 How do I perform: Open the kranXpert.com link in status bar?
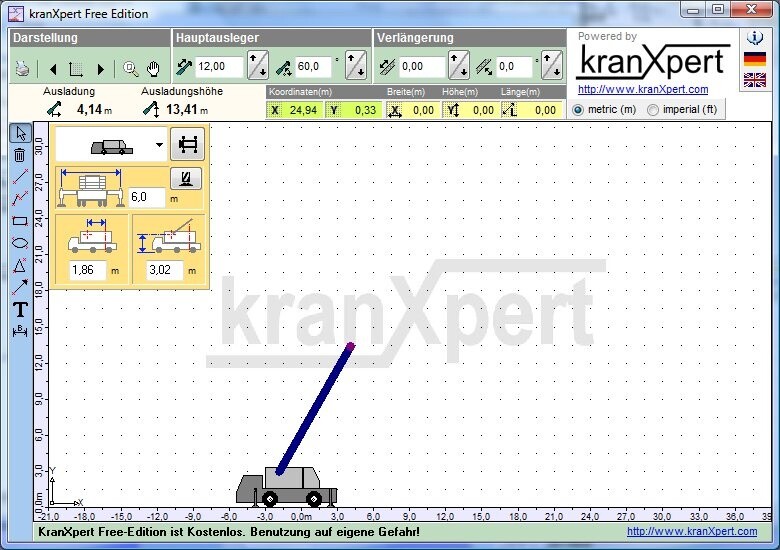[x=692, y=532]
